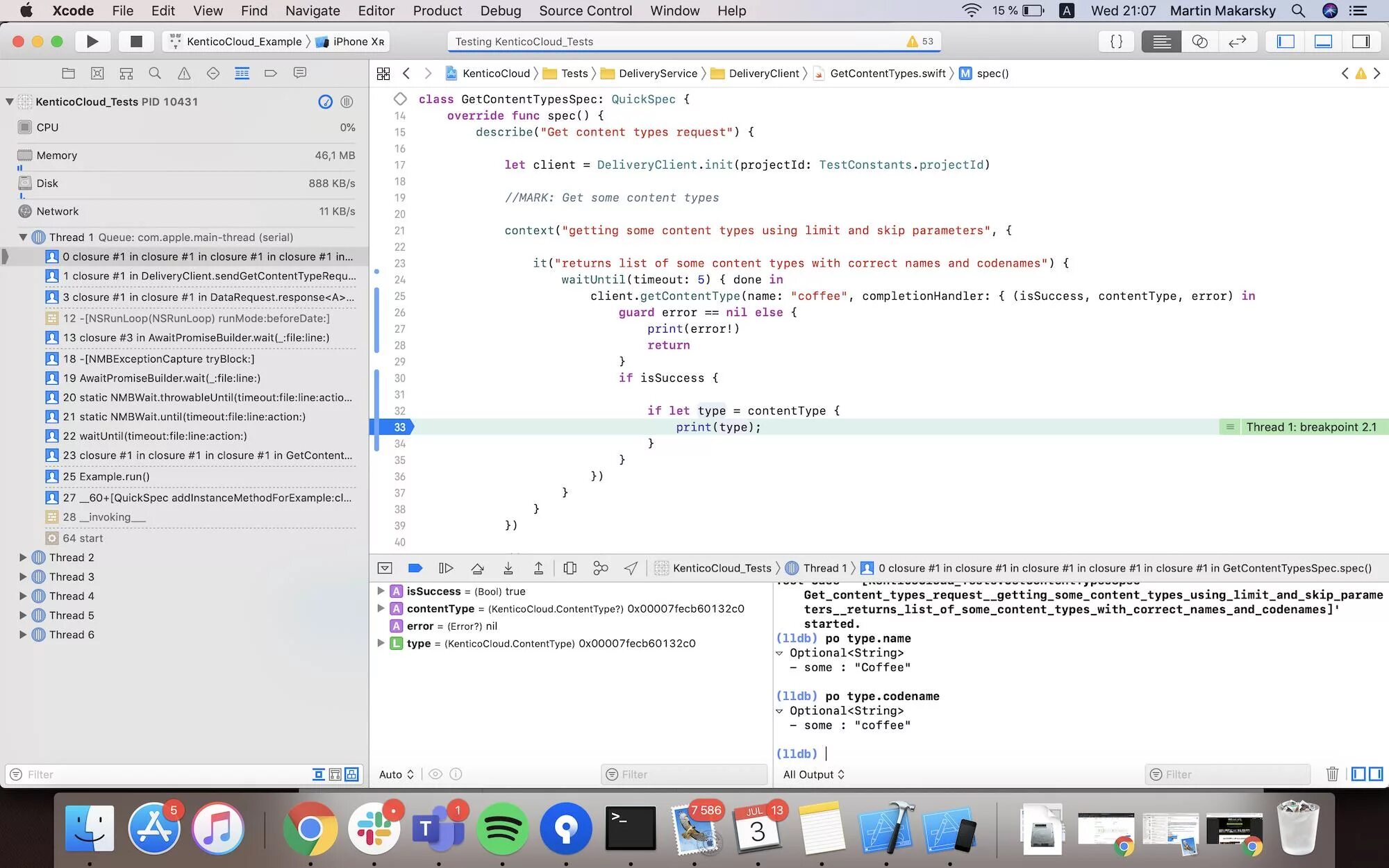
Task: Expand Thread 4
Action: 23,596
